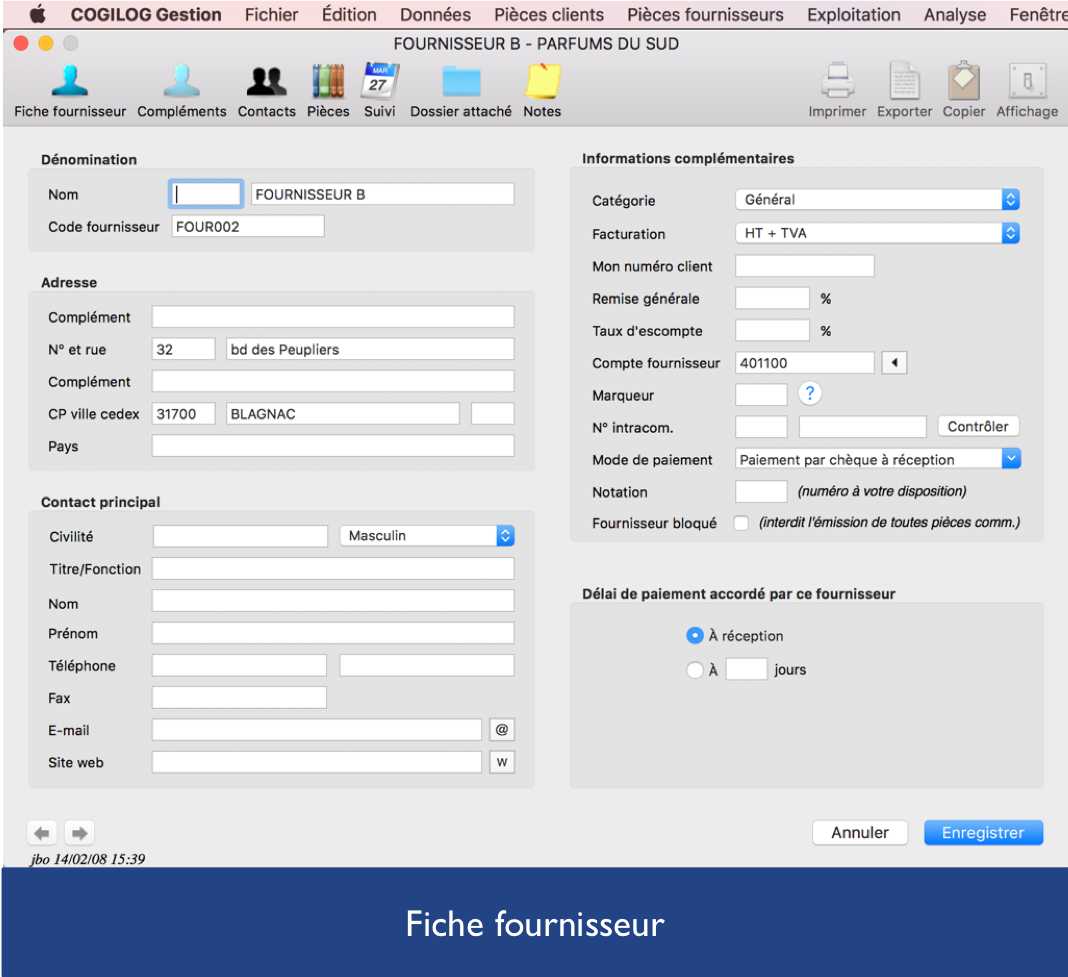Open the Suivi calendar icon
Image resolution: width=1068 pixels, height=977 pixels.
(x=379, y=81)
